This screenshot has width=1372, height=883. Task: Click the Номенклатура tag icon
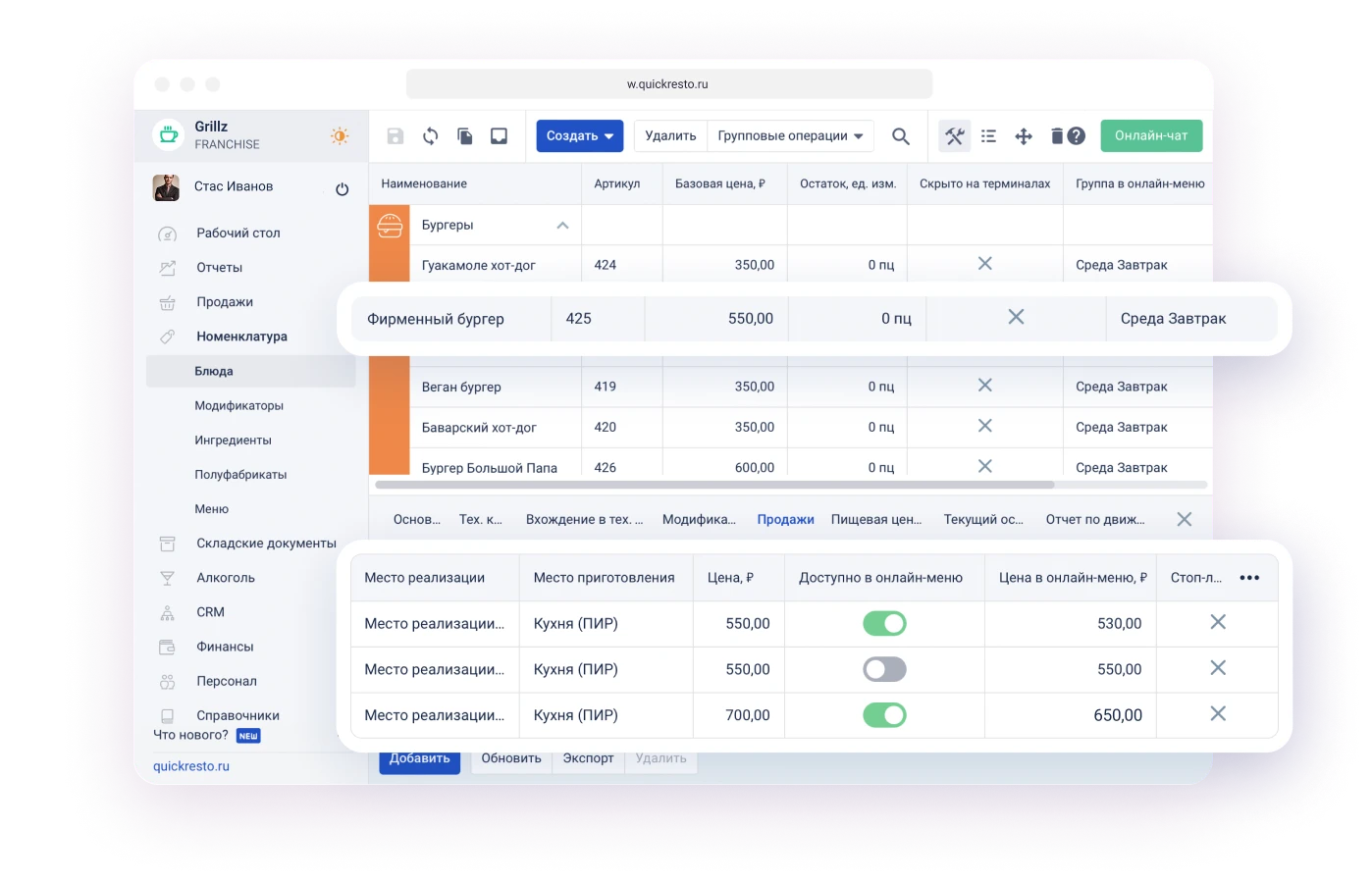(168, 337)
